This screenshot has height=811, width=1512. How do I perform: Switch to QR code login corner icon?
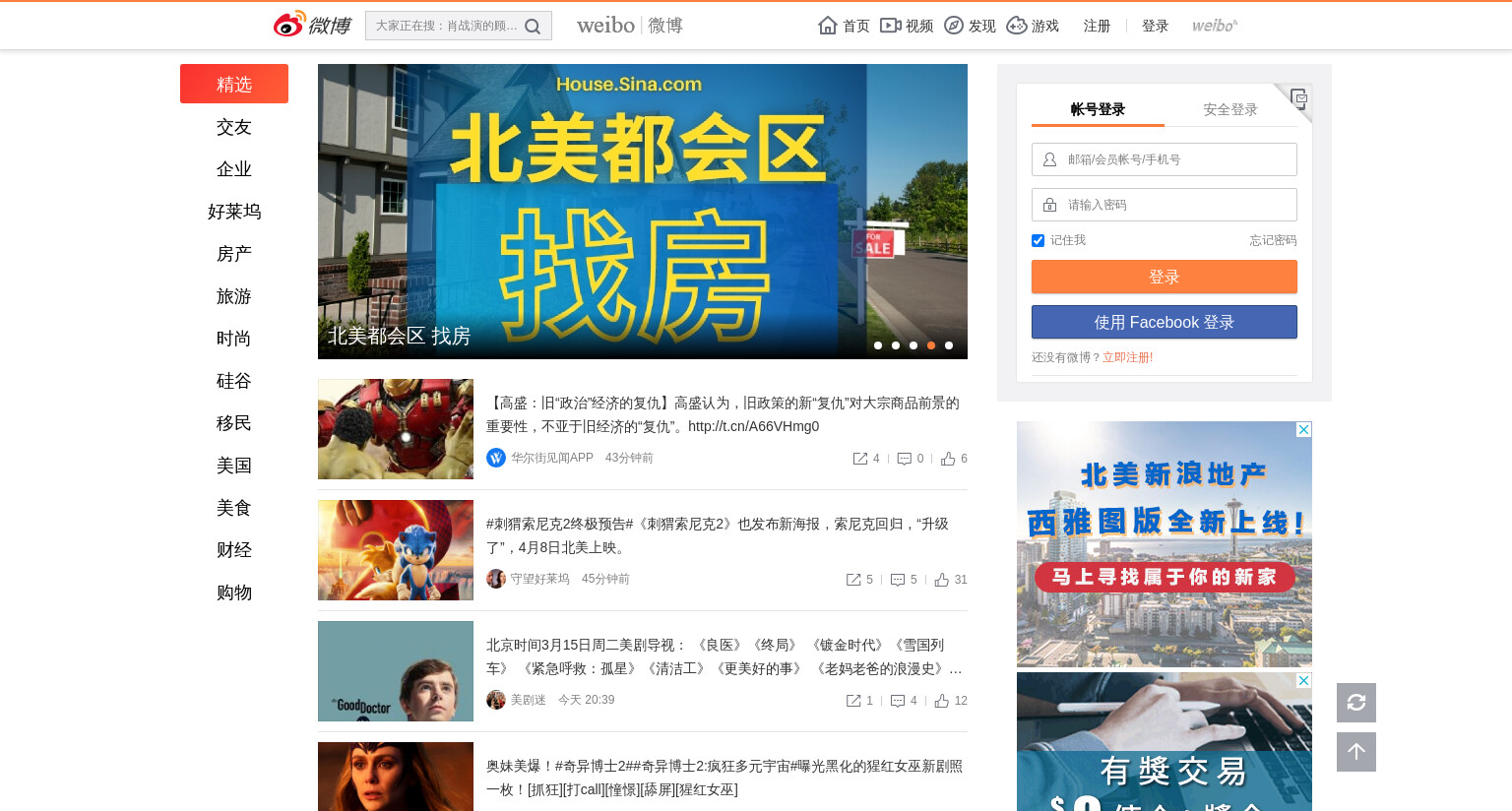(1298, 97)
